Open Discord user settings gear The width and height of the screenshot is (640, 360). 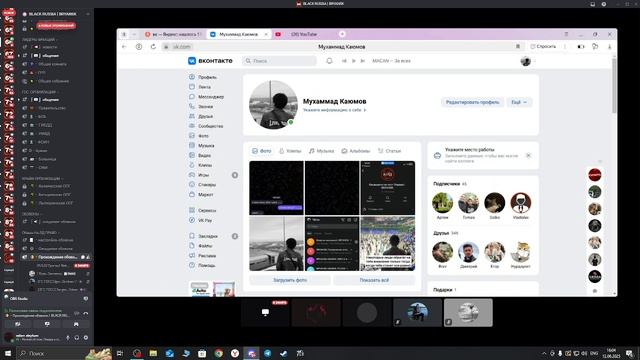point(86,338)
